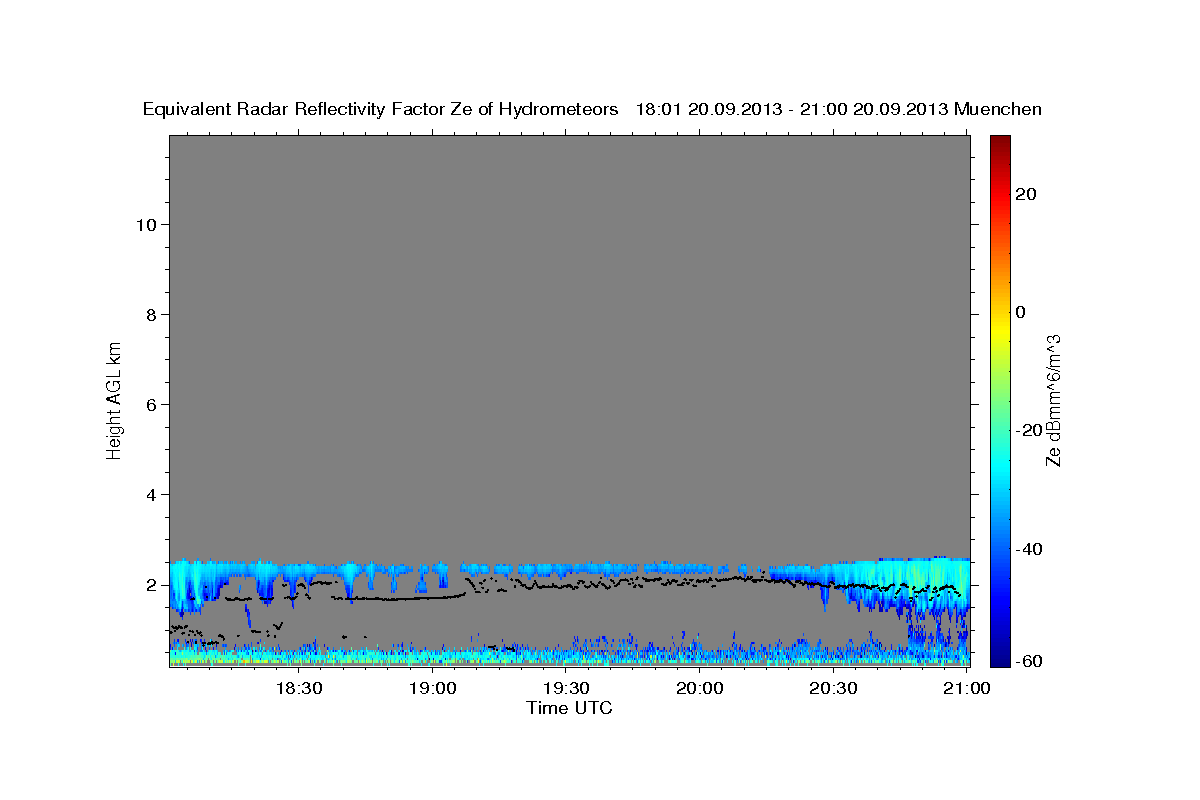This screenshot has height=800, width=1200.
Task: Click the height axis label 6
Action: pyautogui.click(x=152, y=404)
